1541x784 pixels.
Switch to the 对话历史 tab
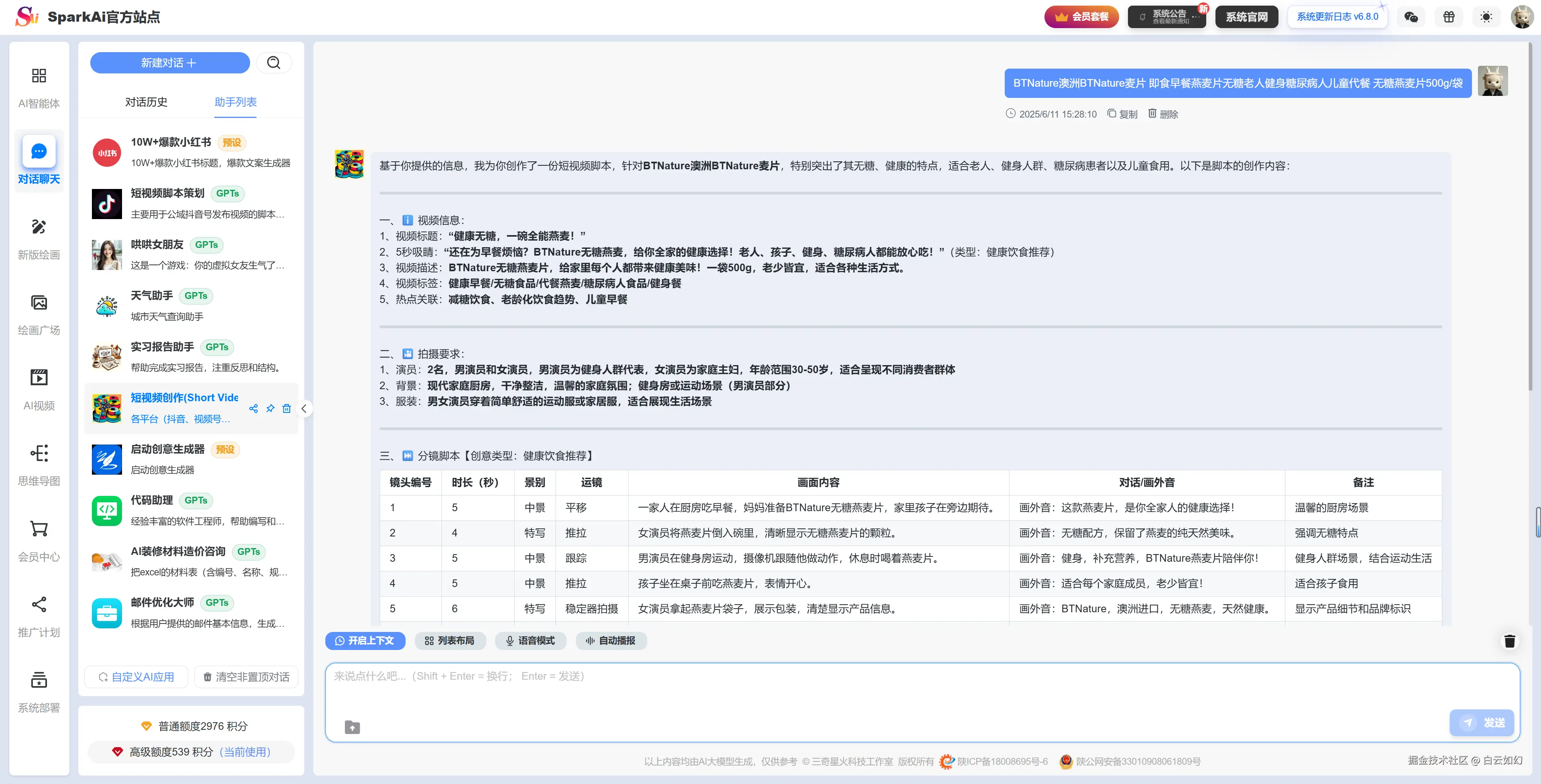(x=146, y=102)
